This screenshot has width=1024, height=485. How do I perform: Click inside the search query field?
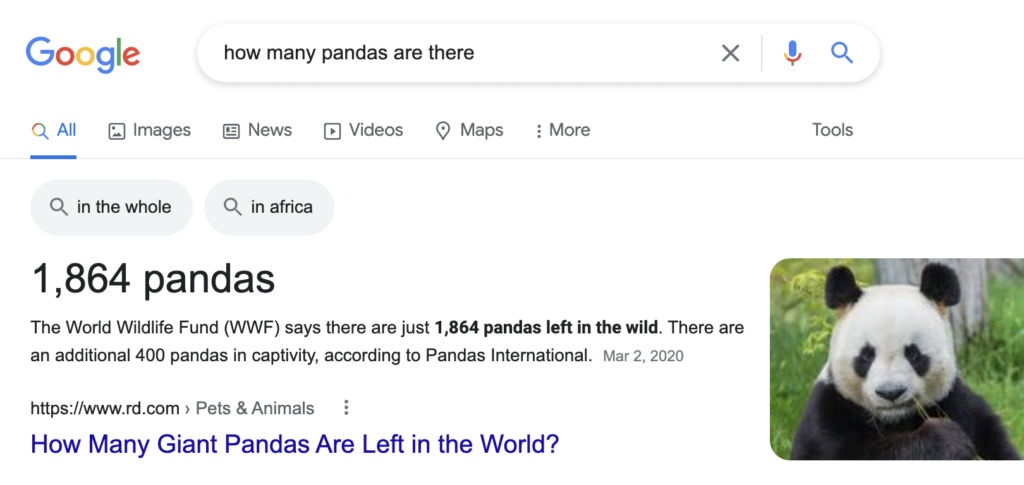pos(450,53)
